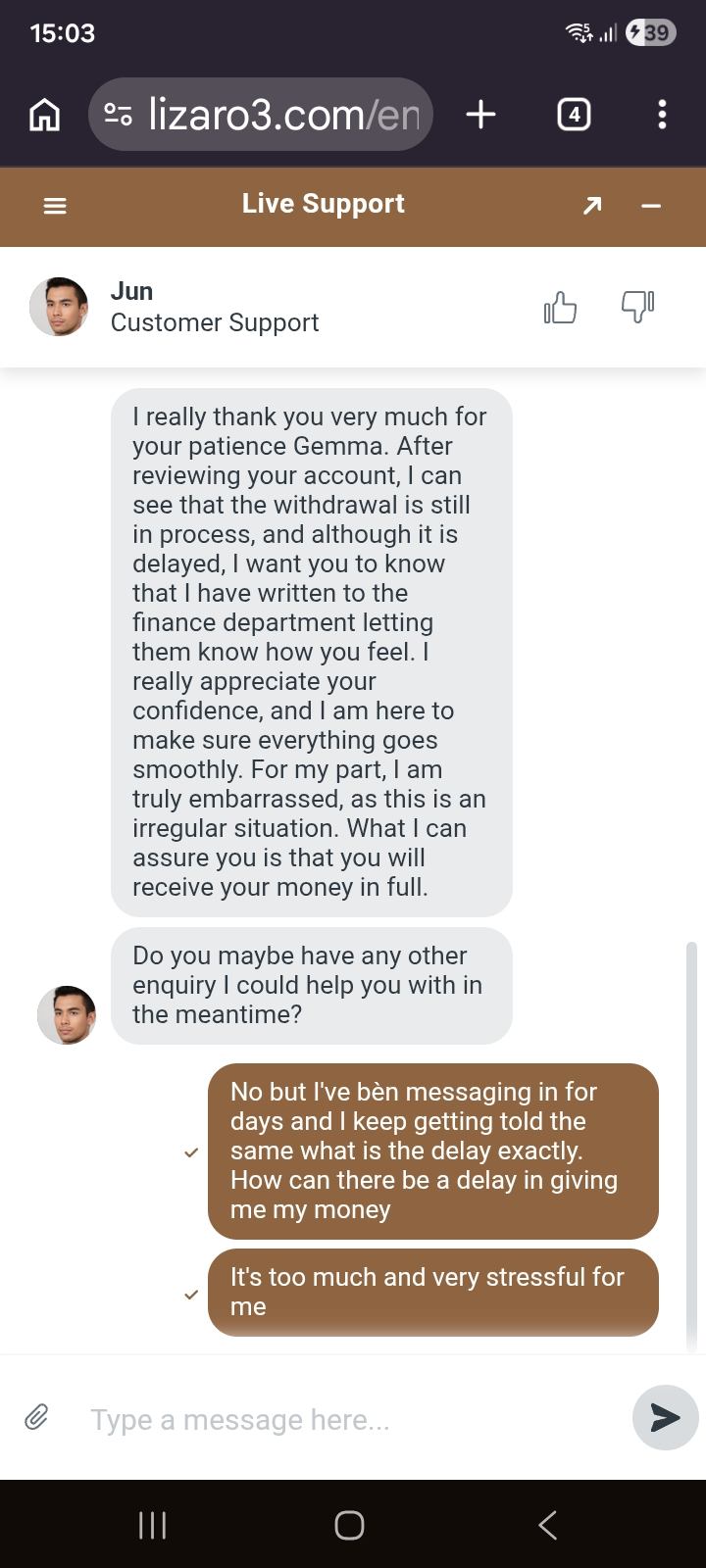Open the browser three-dot menu
The height and width of the screenshot is (1568, 706).
pyautogui.click(x=662, y=115)
